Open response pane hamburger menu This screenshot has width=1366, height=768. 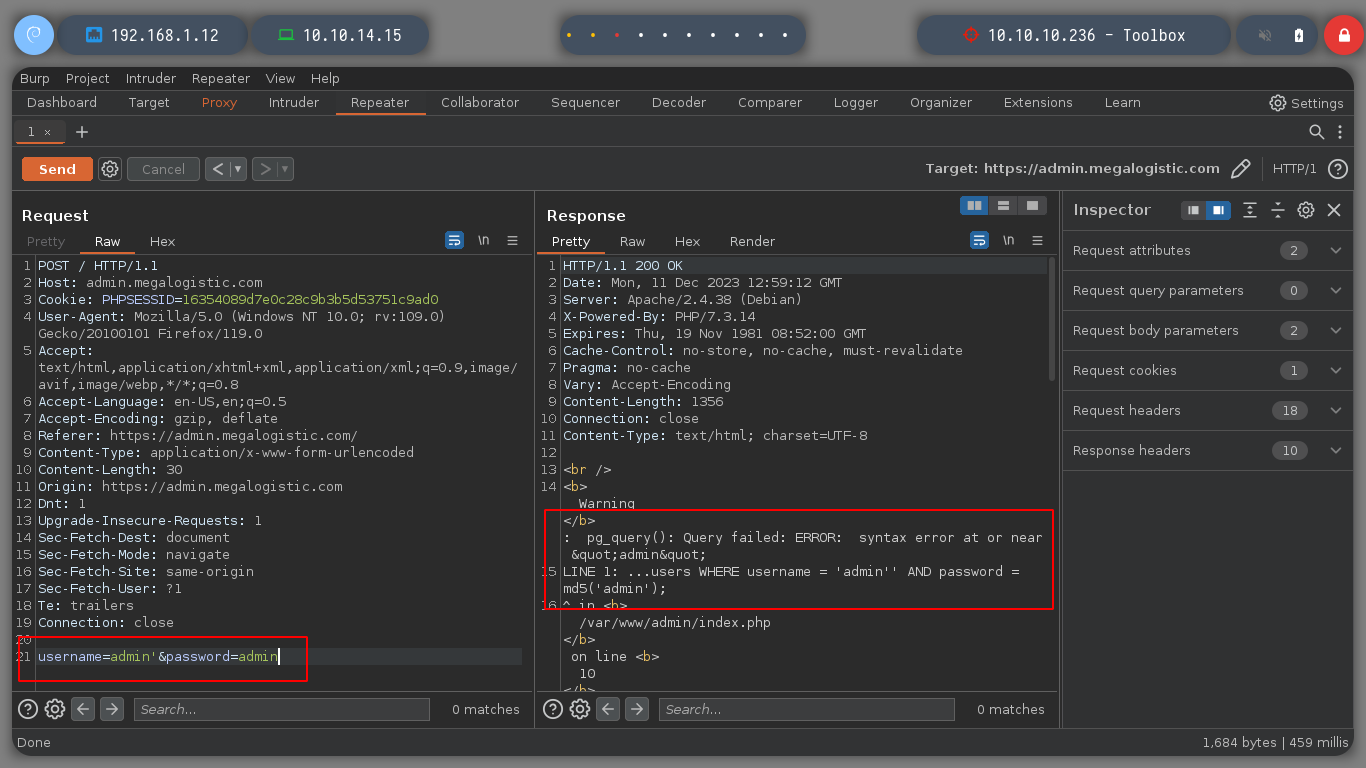click(x=1037, y=241)
